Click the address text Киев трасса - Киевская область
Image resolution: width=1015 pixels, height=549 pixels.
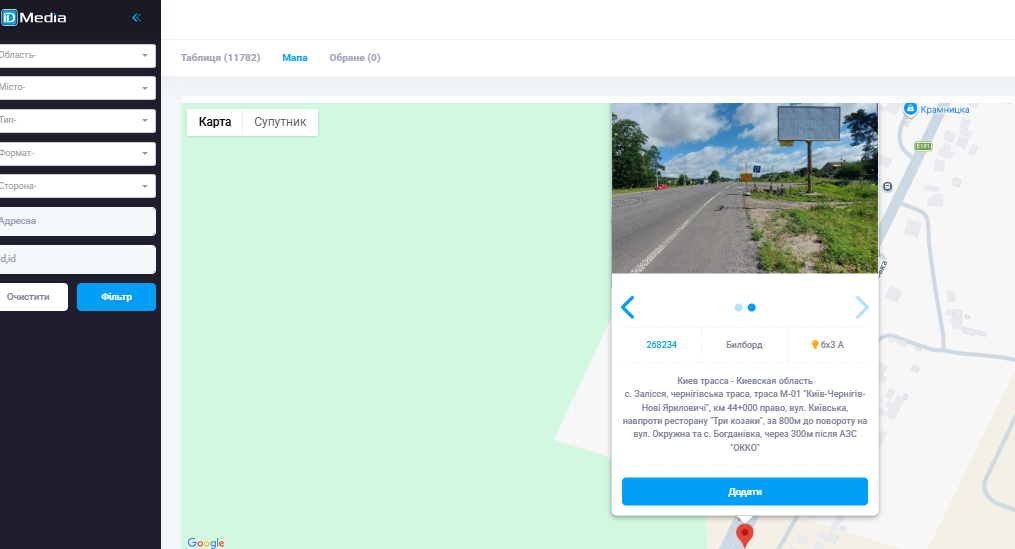744,381
